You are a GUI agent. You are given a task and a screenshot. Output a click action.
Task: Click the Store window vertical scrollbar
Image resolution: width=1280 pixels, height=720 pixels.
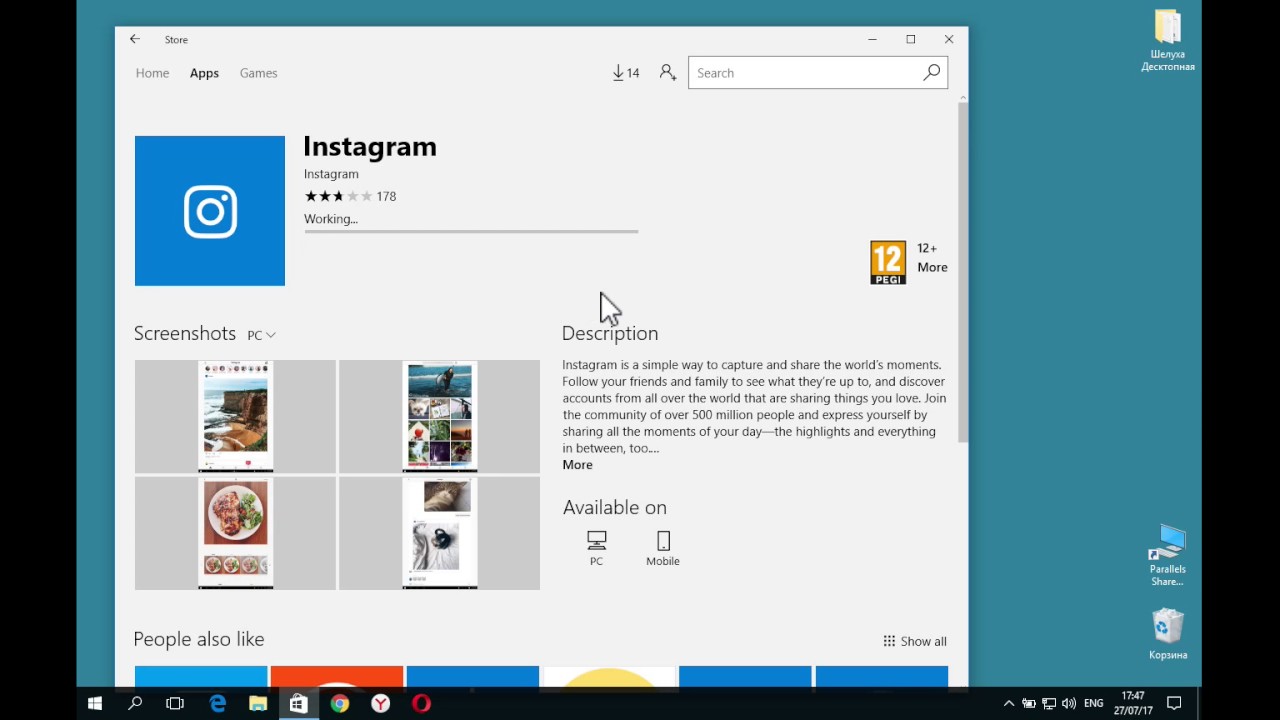963,272
